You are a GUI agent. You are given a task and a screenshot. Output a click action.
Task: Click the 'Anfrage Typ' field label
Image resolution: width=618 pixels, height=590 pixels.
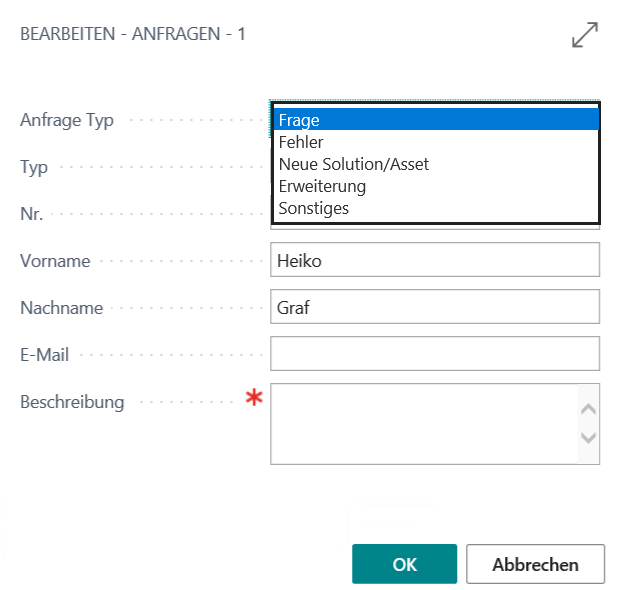click(67, 120)
